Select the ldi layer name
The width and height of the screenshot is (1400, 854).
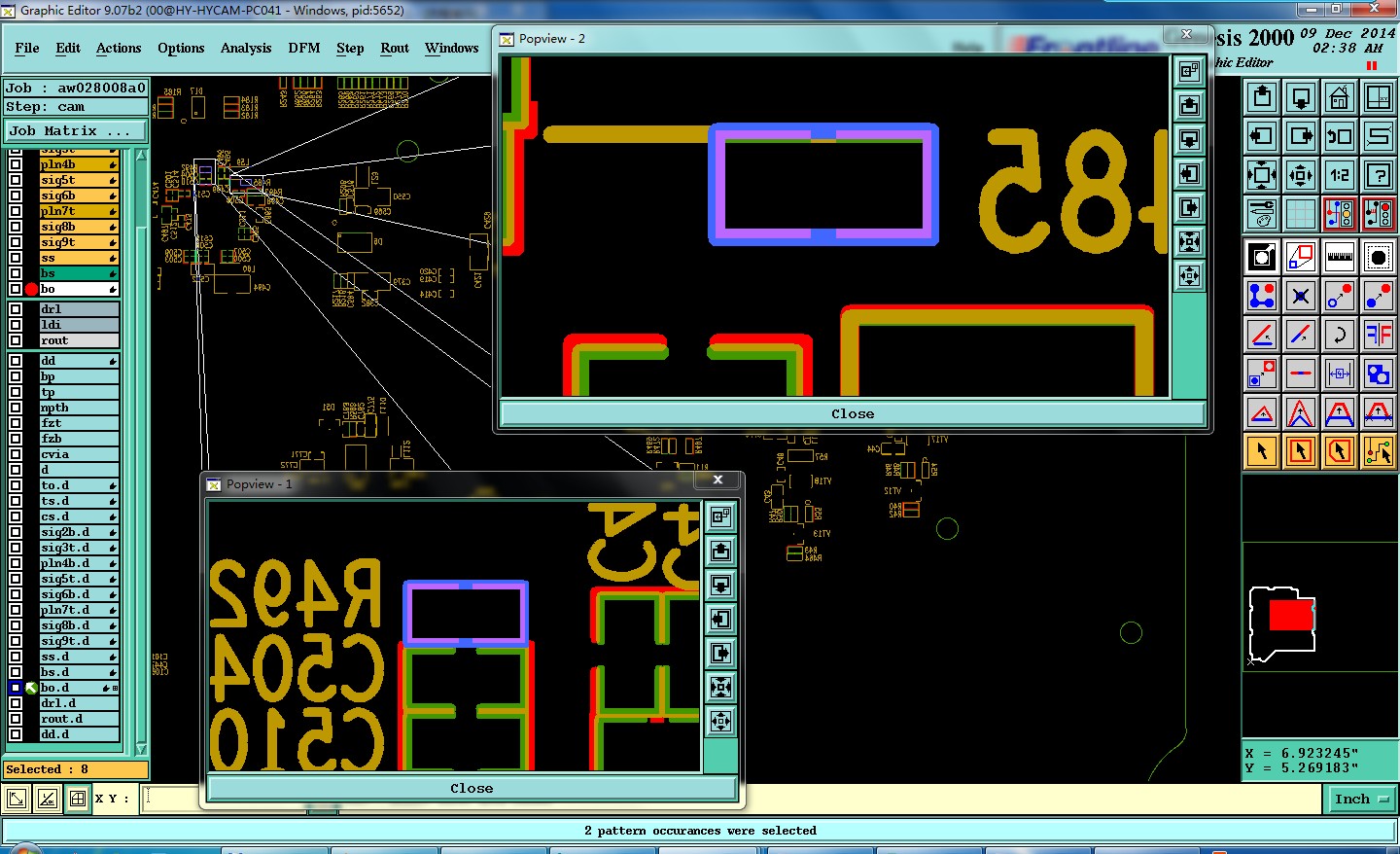[79, 325]
